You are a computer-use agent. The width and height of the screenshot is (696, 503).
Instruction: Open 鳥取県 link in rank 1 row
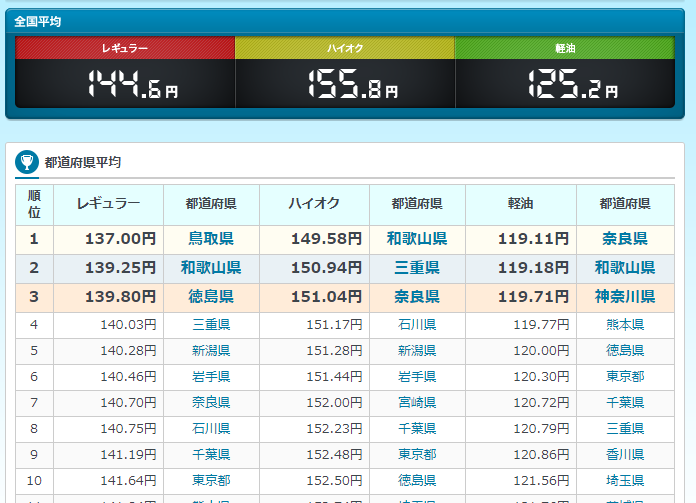click(x=211, y=239)
